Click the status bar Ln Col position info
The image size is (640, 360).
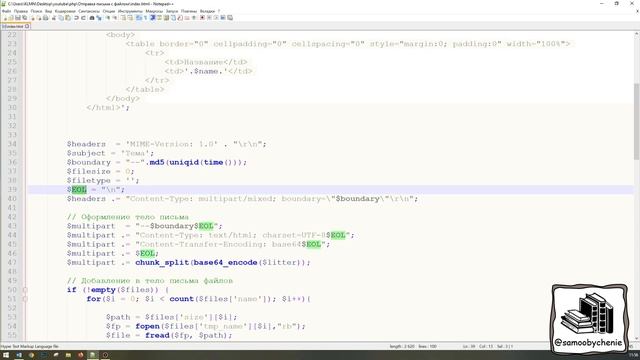pyautogui.click(x=488, y=347)
